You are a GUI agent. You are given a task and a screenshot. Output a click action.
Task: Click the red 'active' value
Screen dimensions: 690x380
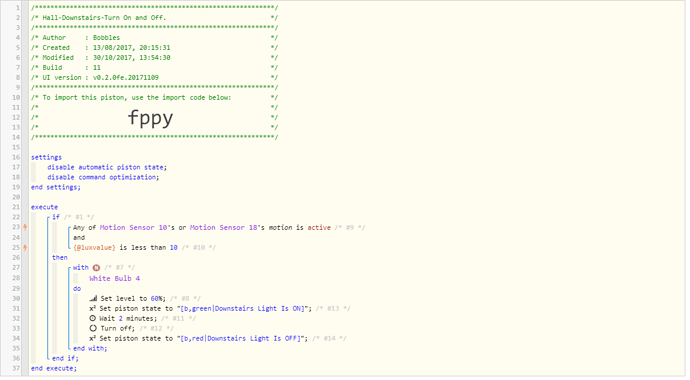point(319,227)
